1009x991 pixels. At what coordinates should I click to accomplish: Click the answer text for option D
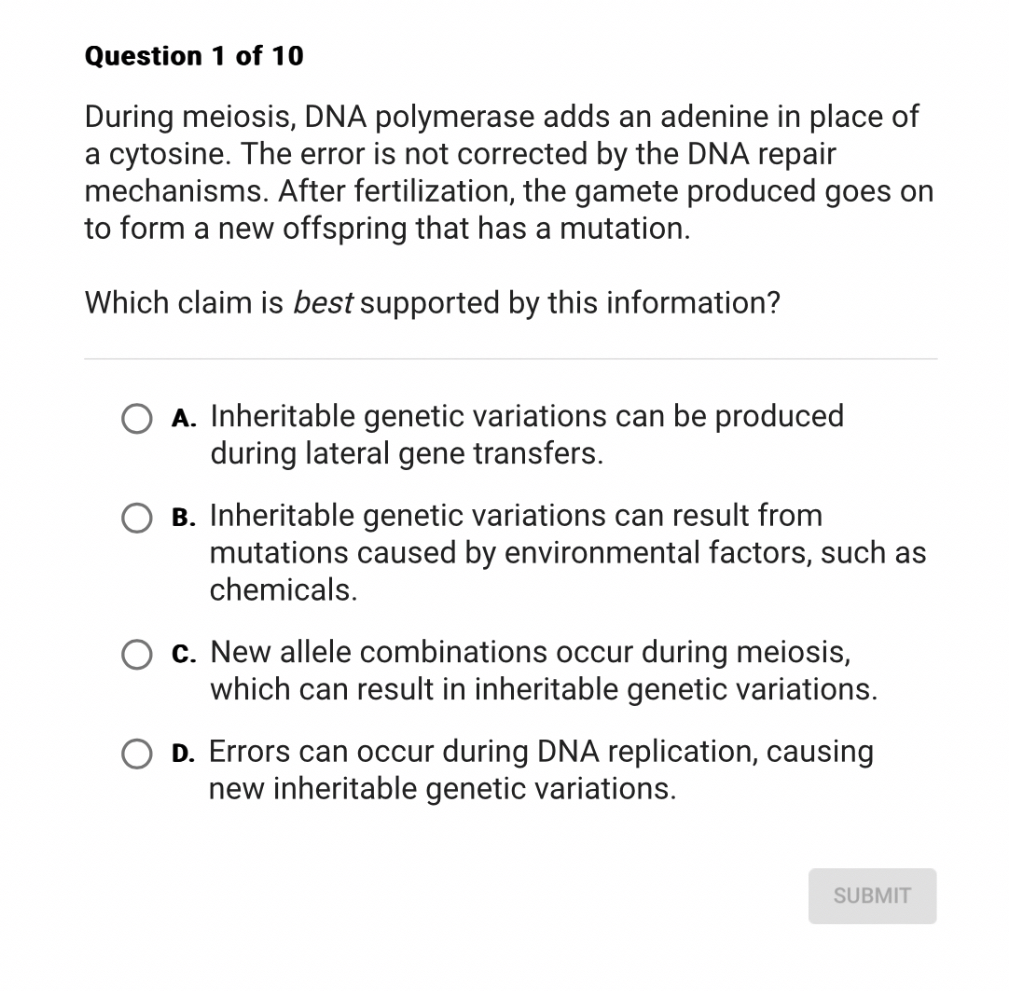(x=540, y=770)
